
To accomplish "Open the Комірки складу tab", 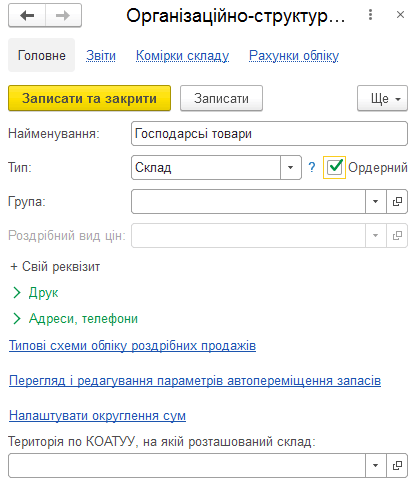I will (182, 56).
